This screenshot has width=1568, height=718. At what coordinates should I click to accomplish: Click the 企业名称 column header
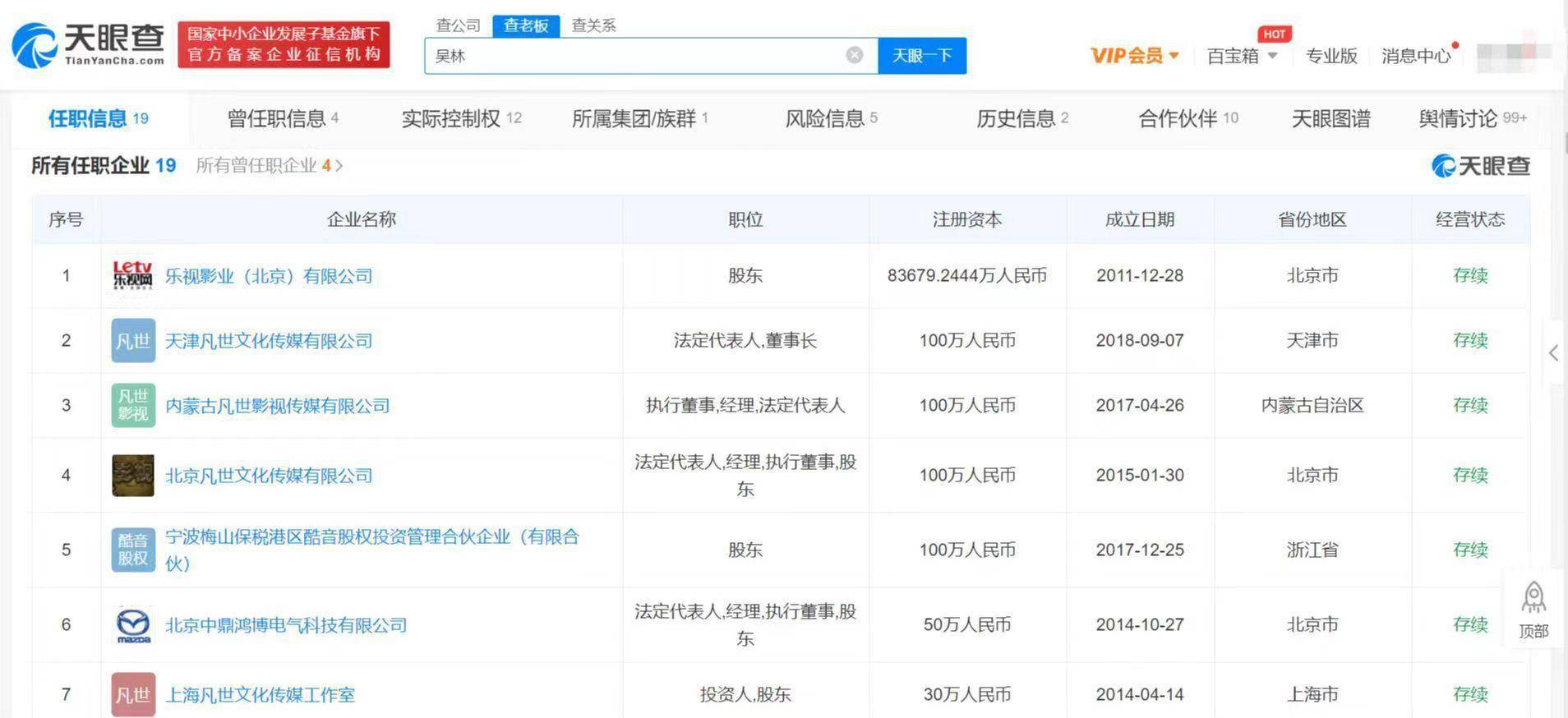click(x=362, y=219)
